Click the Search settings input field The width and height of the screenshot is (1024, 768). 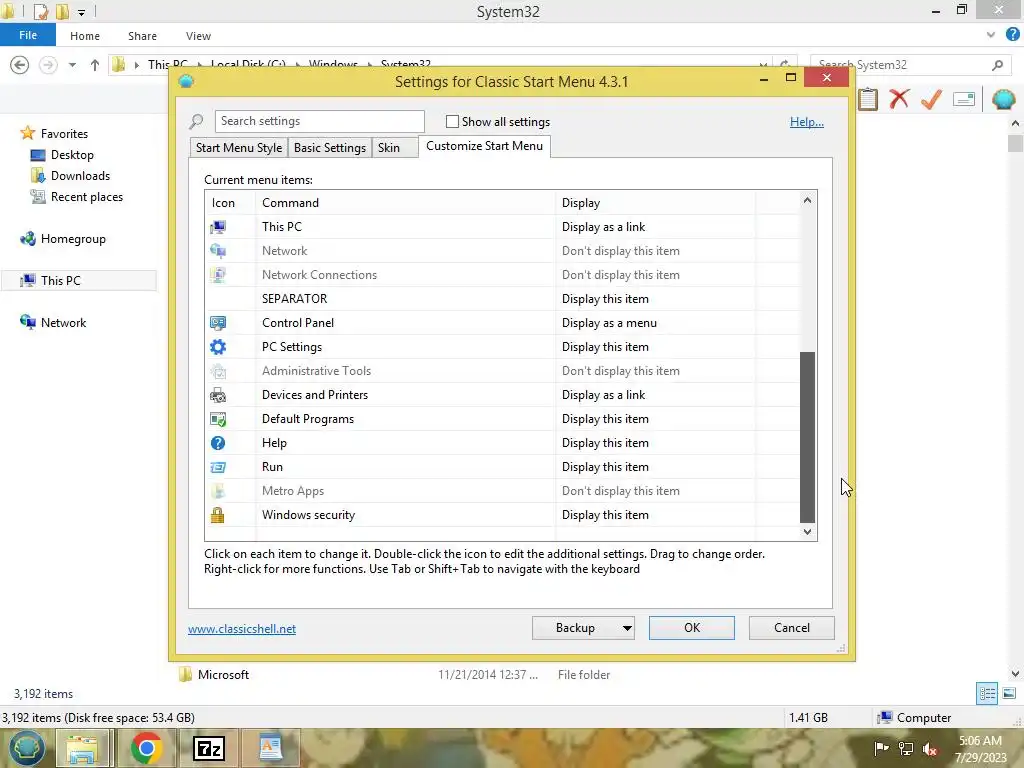(x=319, y=121)
